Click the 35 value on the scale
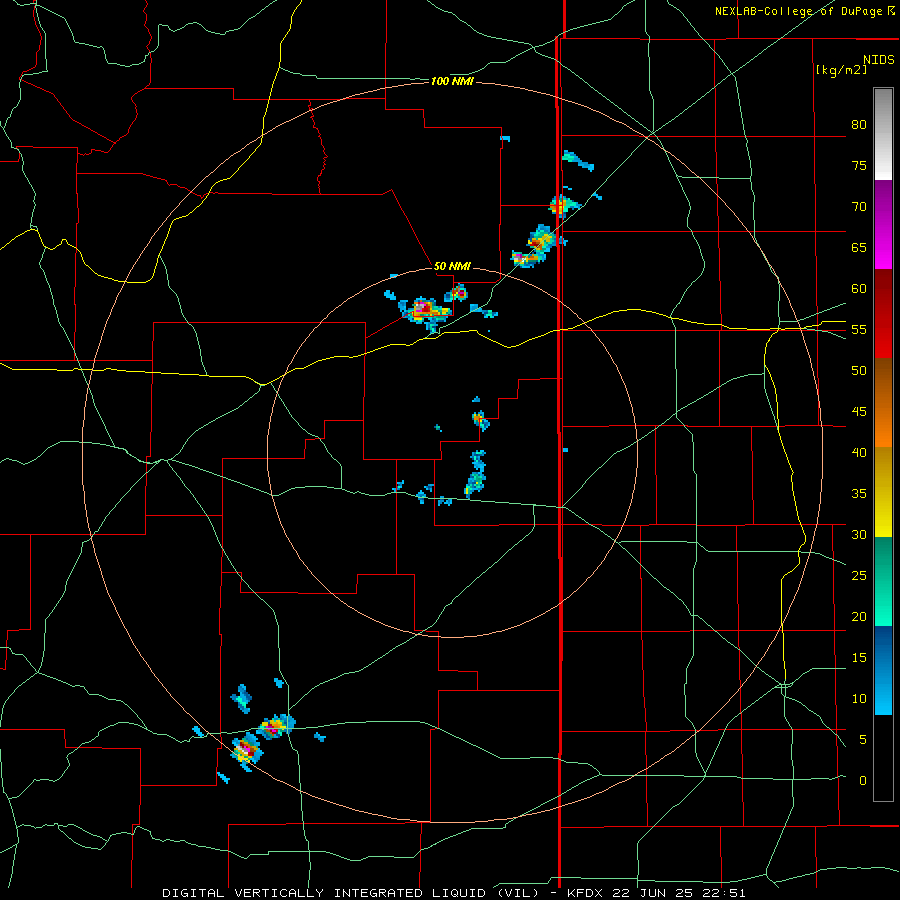This screenshot has width=900, height=900. [859, 494]
